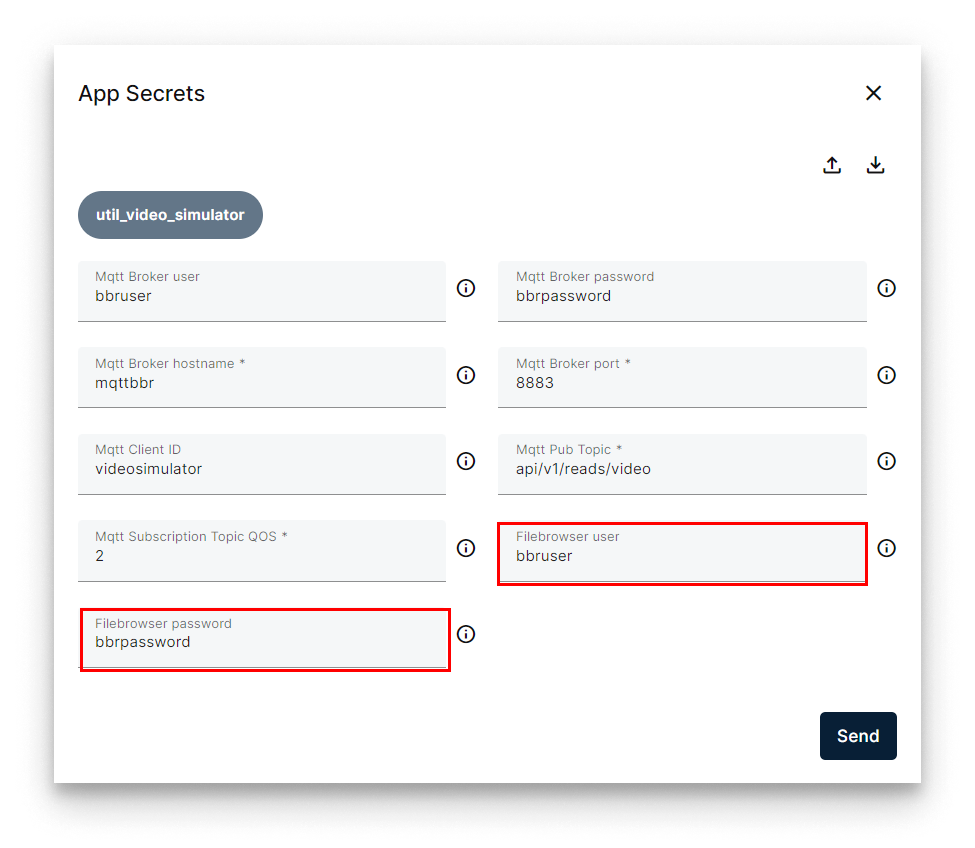
Task: Click the Send button
Action: [x=858, y=735]
